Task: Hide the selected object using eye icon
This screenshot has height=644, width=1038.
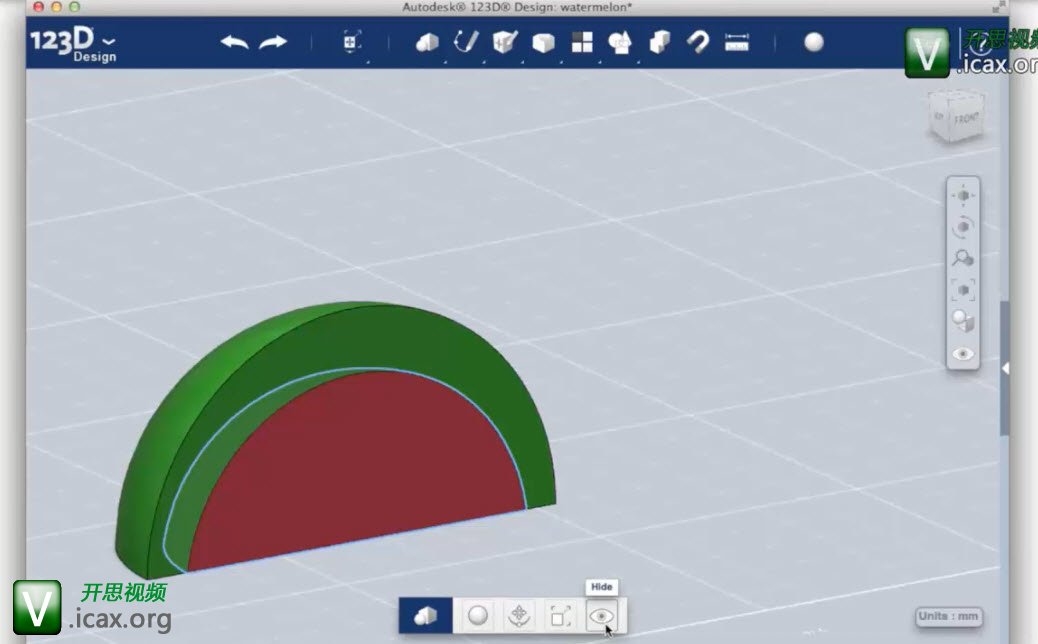Action: point(601,616)
